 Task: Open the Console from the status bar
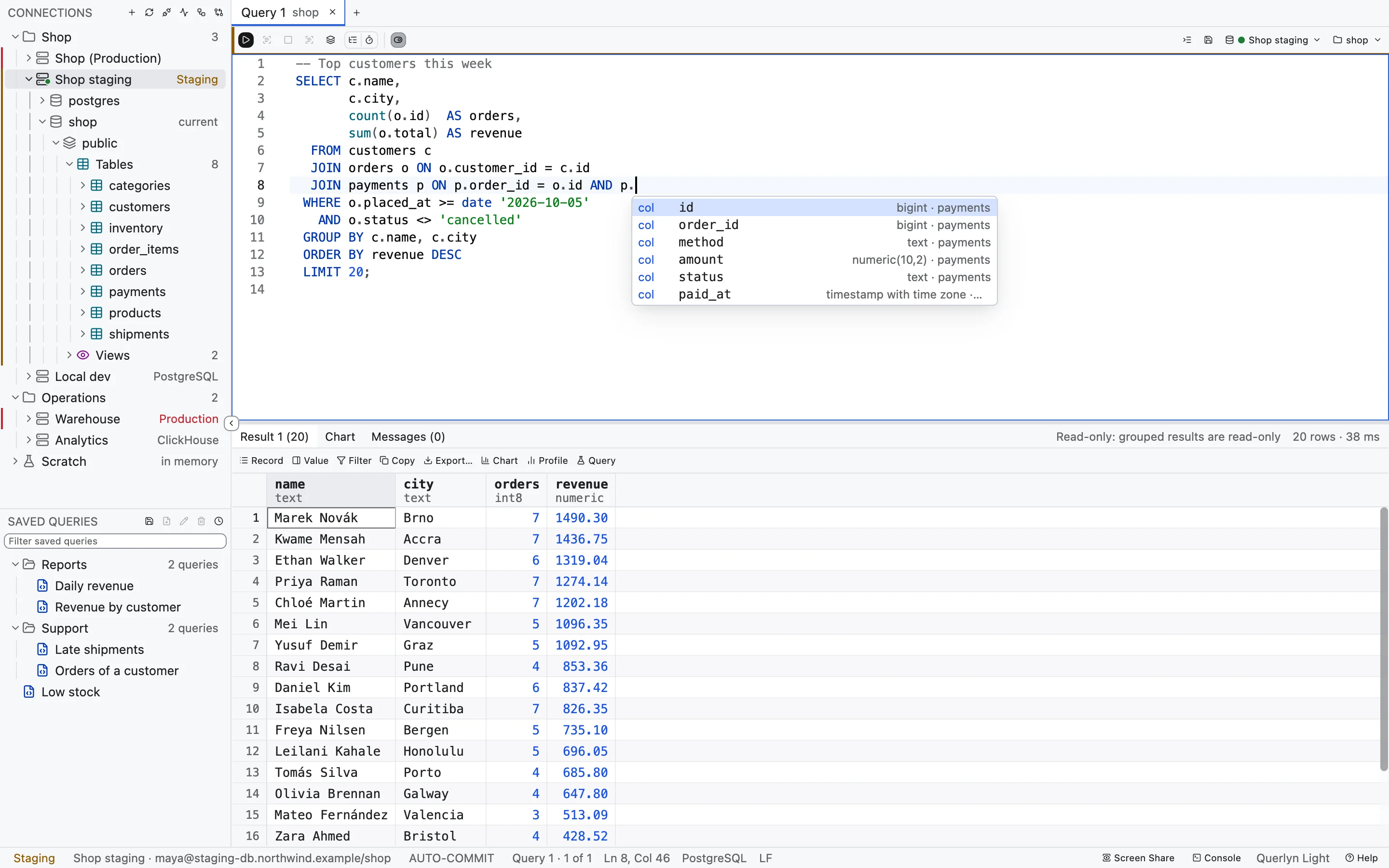1217,858
